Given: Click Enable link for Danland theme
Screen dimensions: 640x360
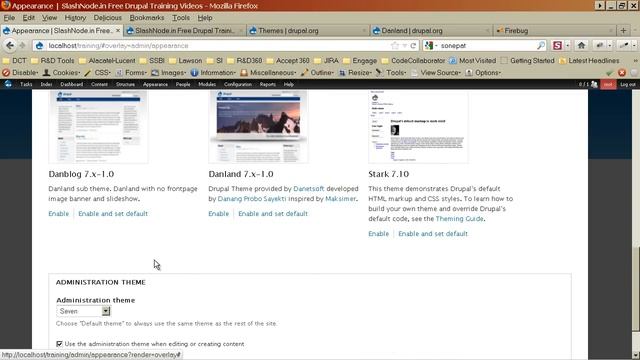Looking at the screenshot, I should click(x=218, y=213).
